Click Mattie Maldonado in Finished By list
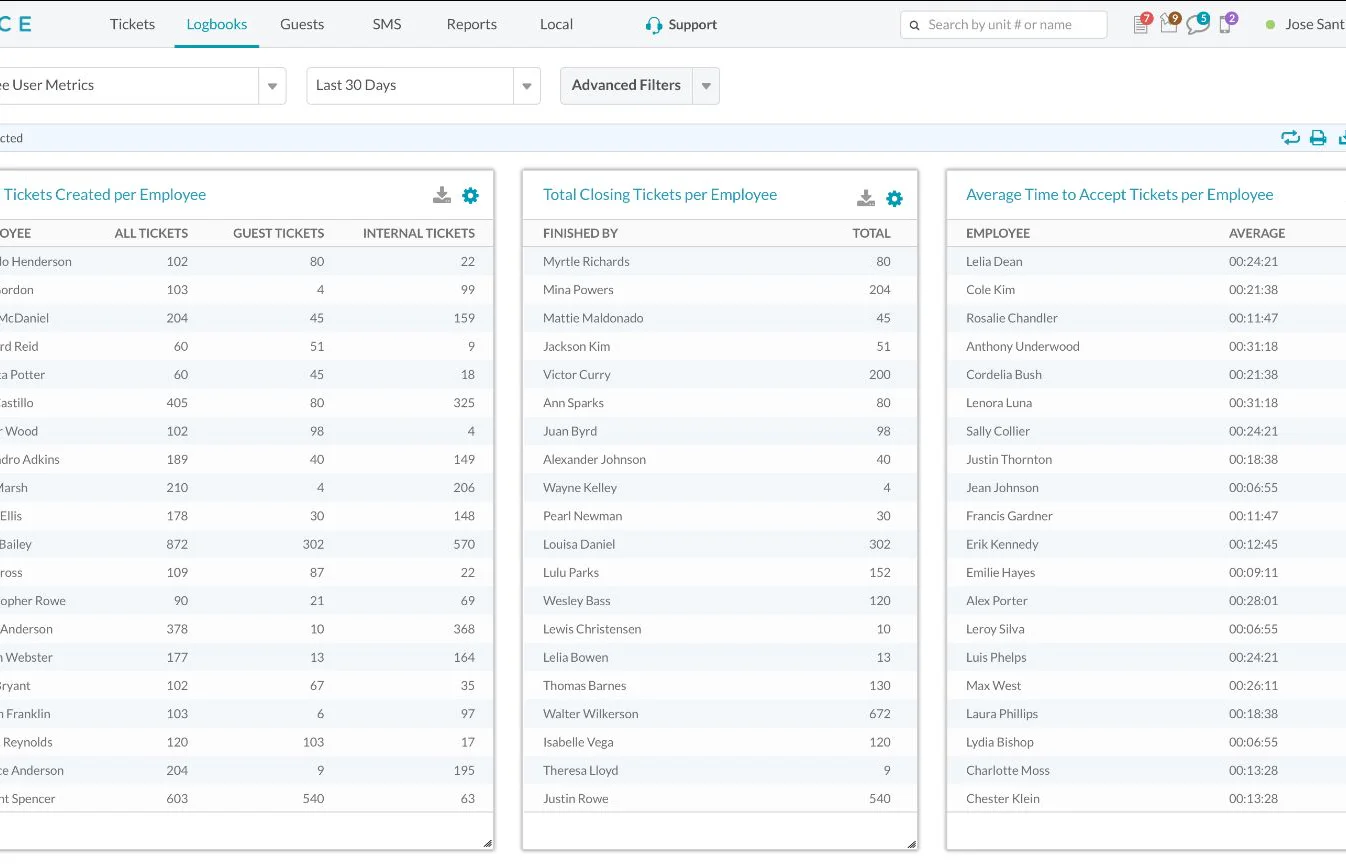Image resolution: width=1346 pixels, height=868 pixels. [593, 318]
